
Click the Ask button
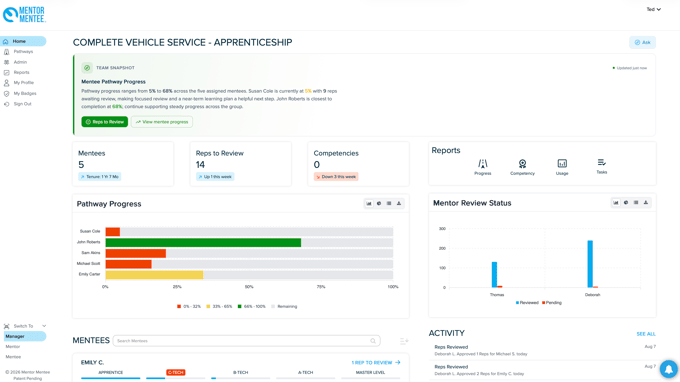(x=642, y=42)
